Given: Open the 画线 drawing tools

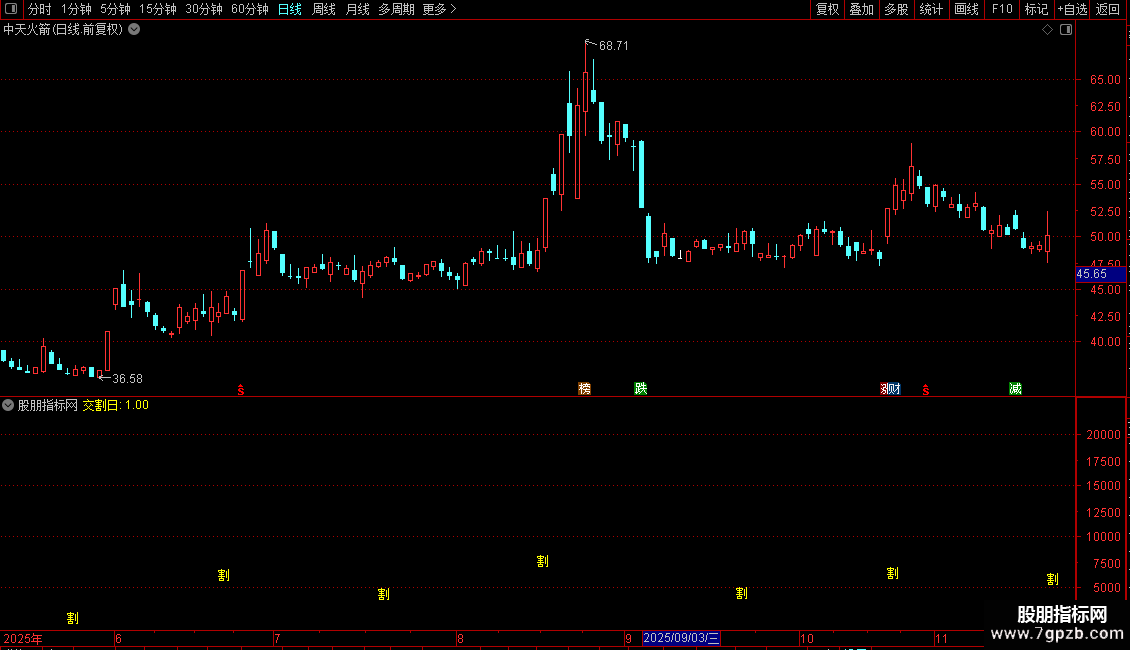Looking at the screenshot, I should click(x=966, y=9).
